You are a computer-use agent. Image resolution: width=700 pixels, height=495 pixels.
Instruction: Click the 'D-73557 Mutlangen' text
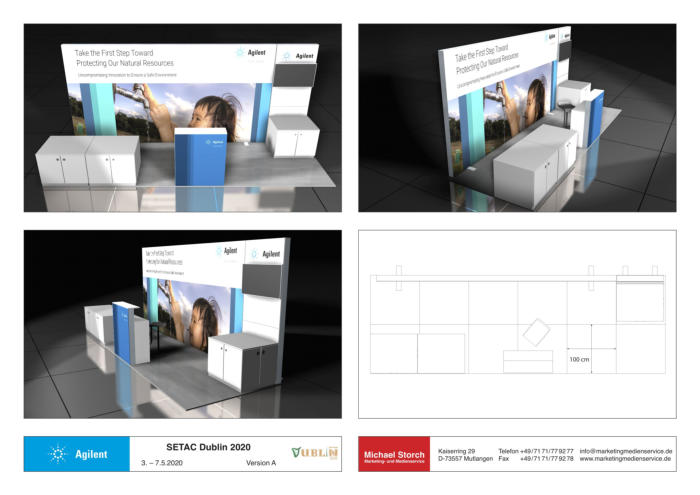click(x=466, y=458)
